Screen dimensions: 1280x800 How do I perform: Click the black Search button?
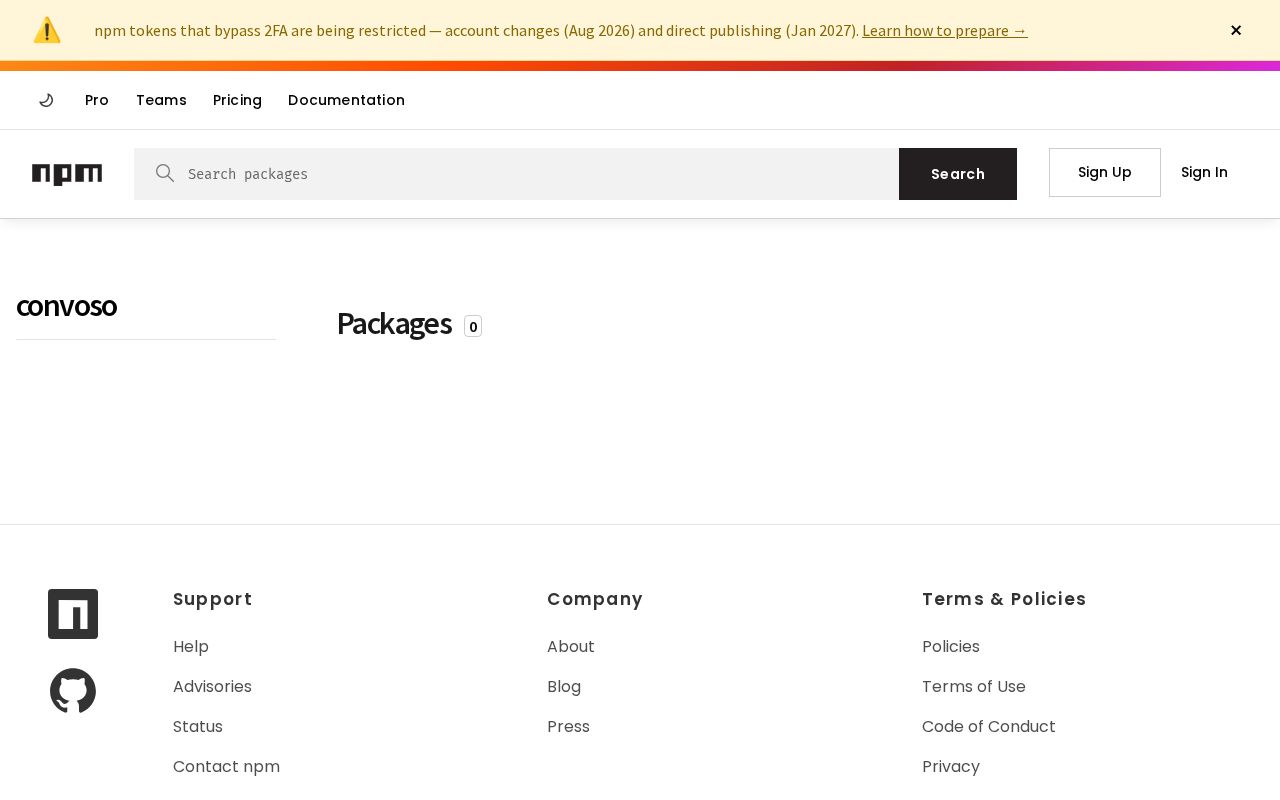[958, 174]
